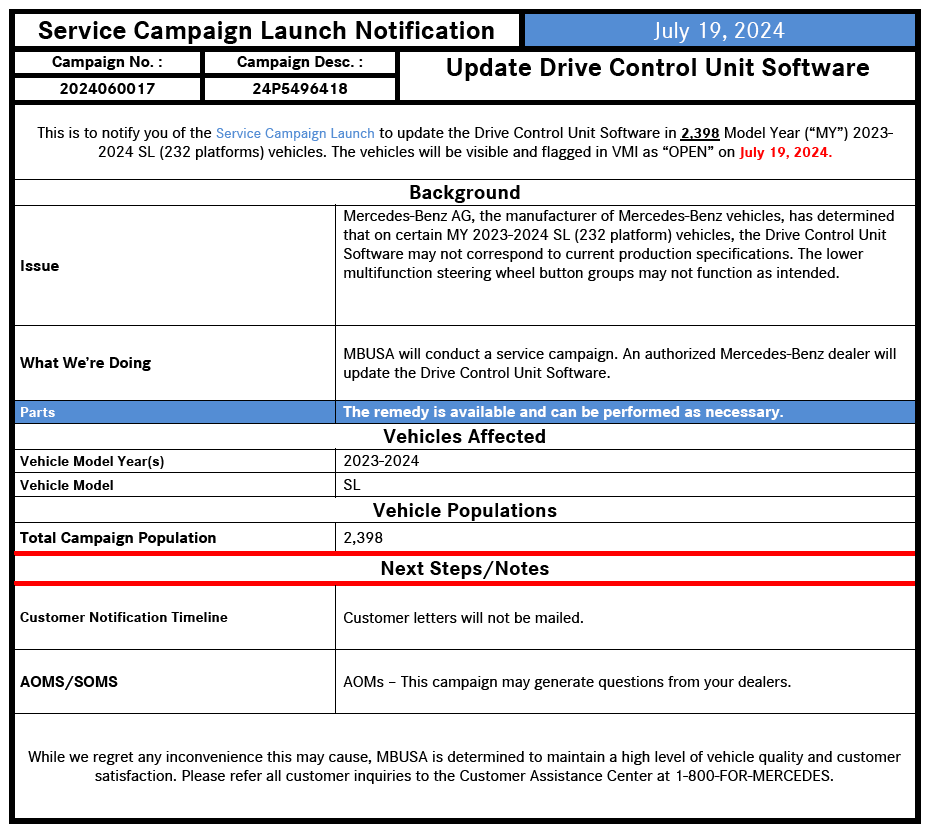Select the red July 19, 2024 text
The height and width of the screenshot is (833, 930).
pyautogui.click(x=786, y=152)
